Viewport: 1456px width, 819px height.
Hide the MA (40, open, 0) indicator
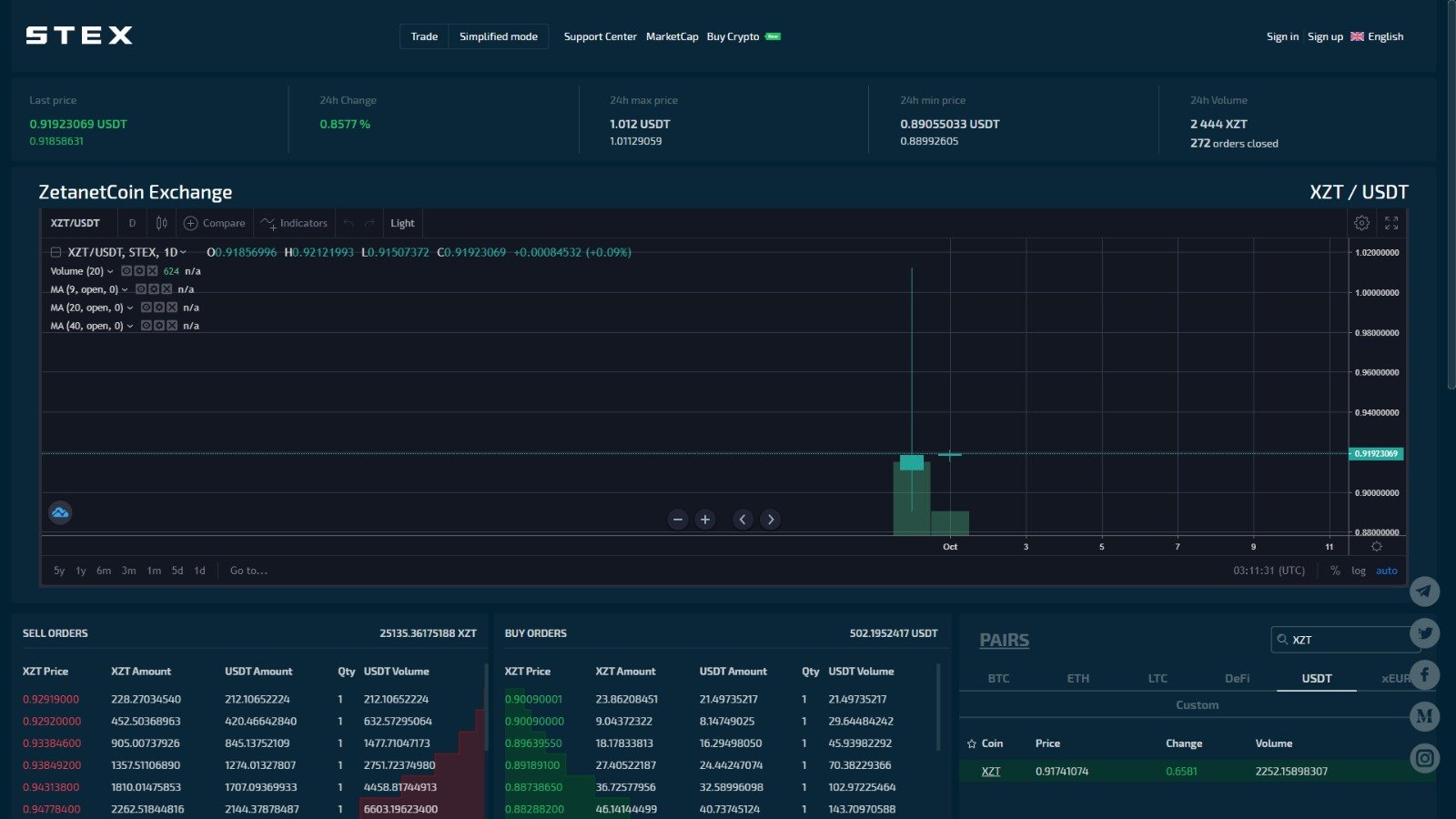coord(147,326)
